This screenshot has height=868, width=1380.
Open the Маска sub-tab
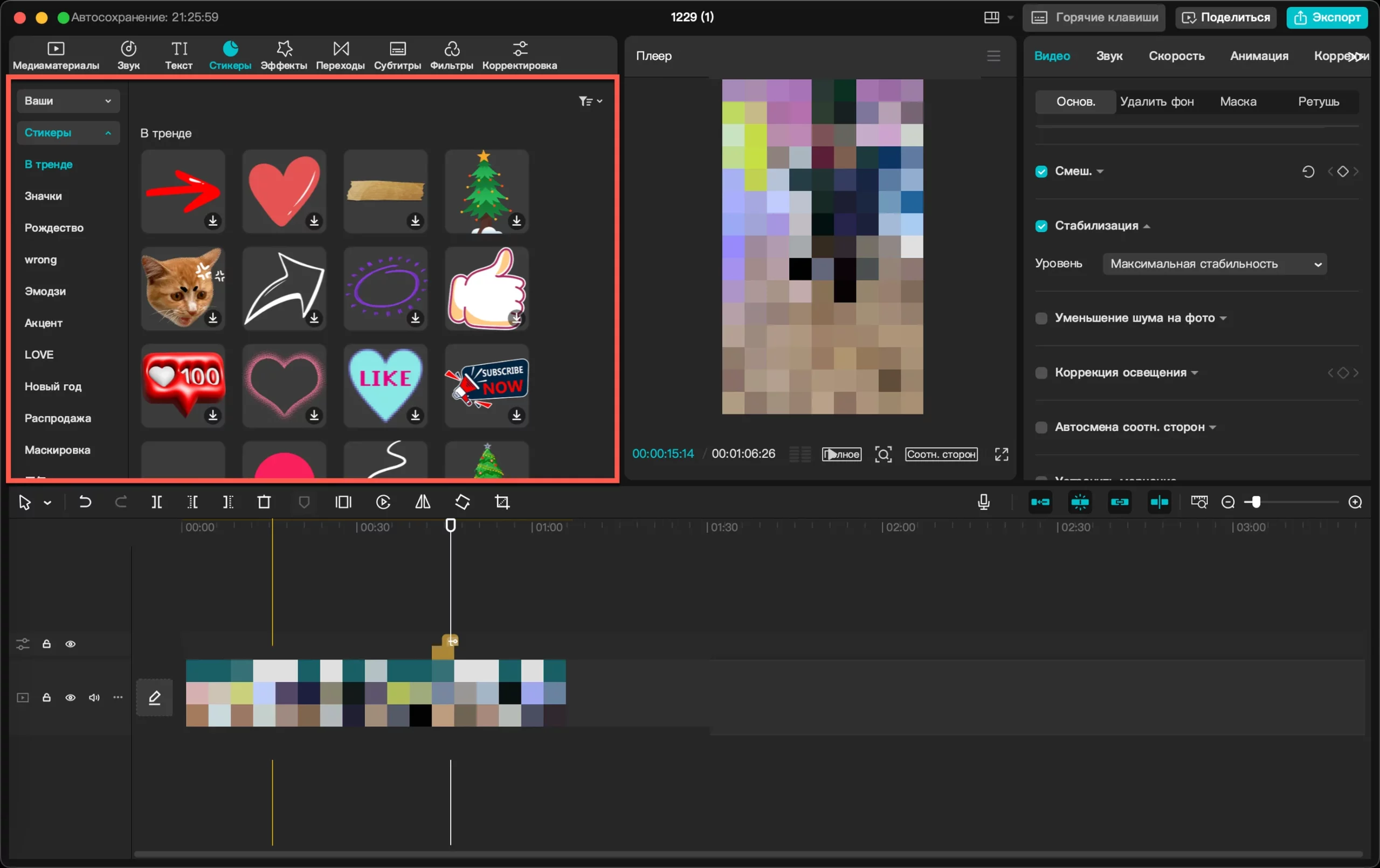[x=1238, y=101]
